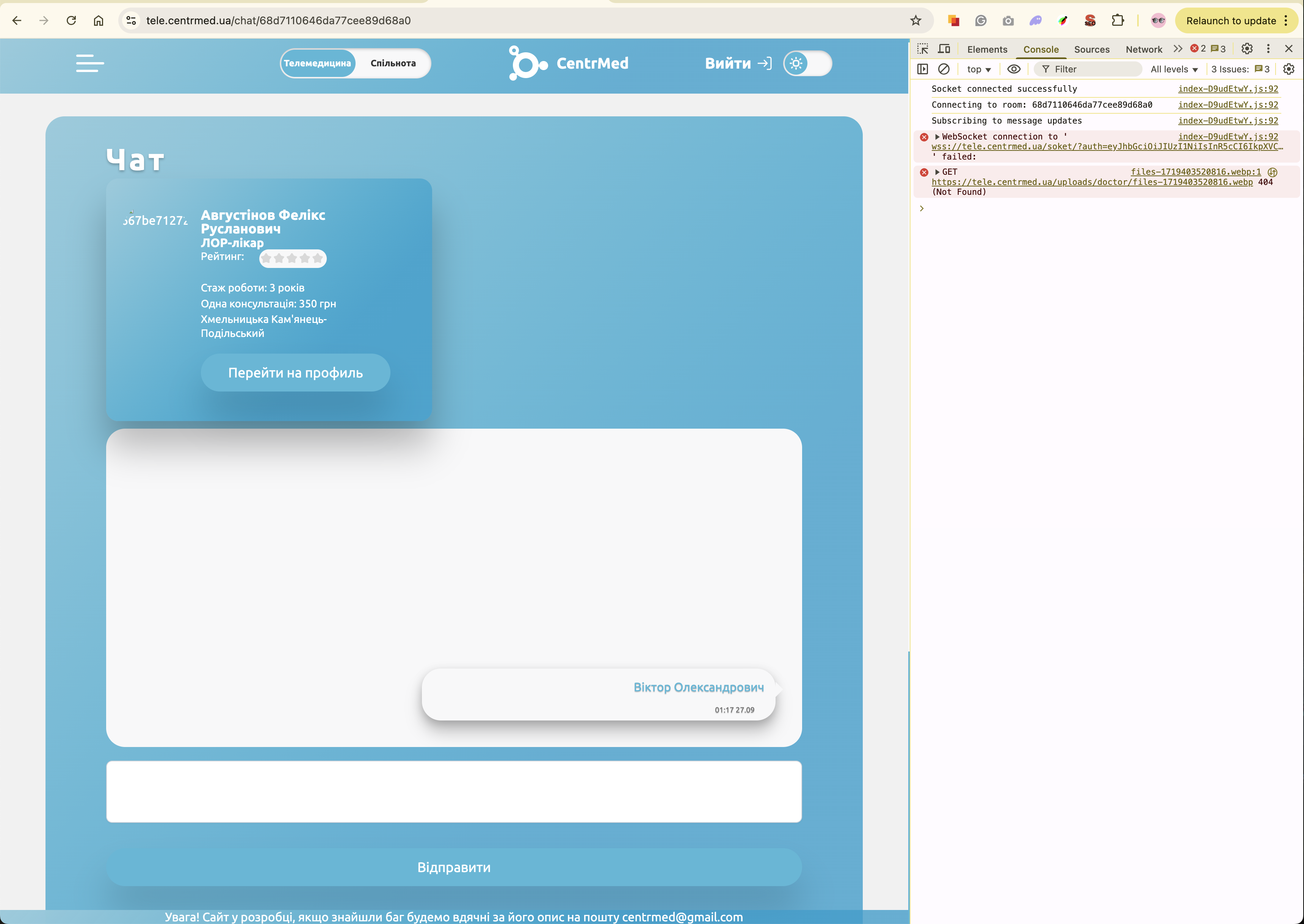This screenshot has height=924, width=1304.
Task: Switch to the Спільнота mode
Action: click(393, 63)
